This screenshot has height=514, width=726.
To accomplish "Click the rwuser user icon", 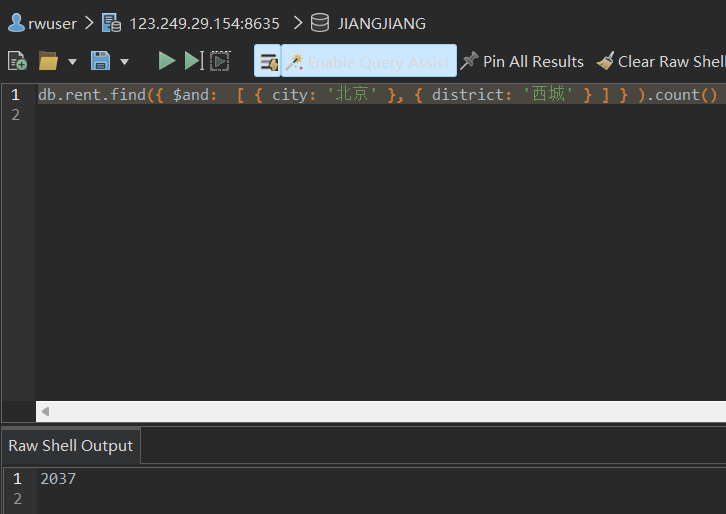I will [x=16, y=23].
